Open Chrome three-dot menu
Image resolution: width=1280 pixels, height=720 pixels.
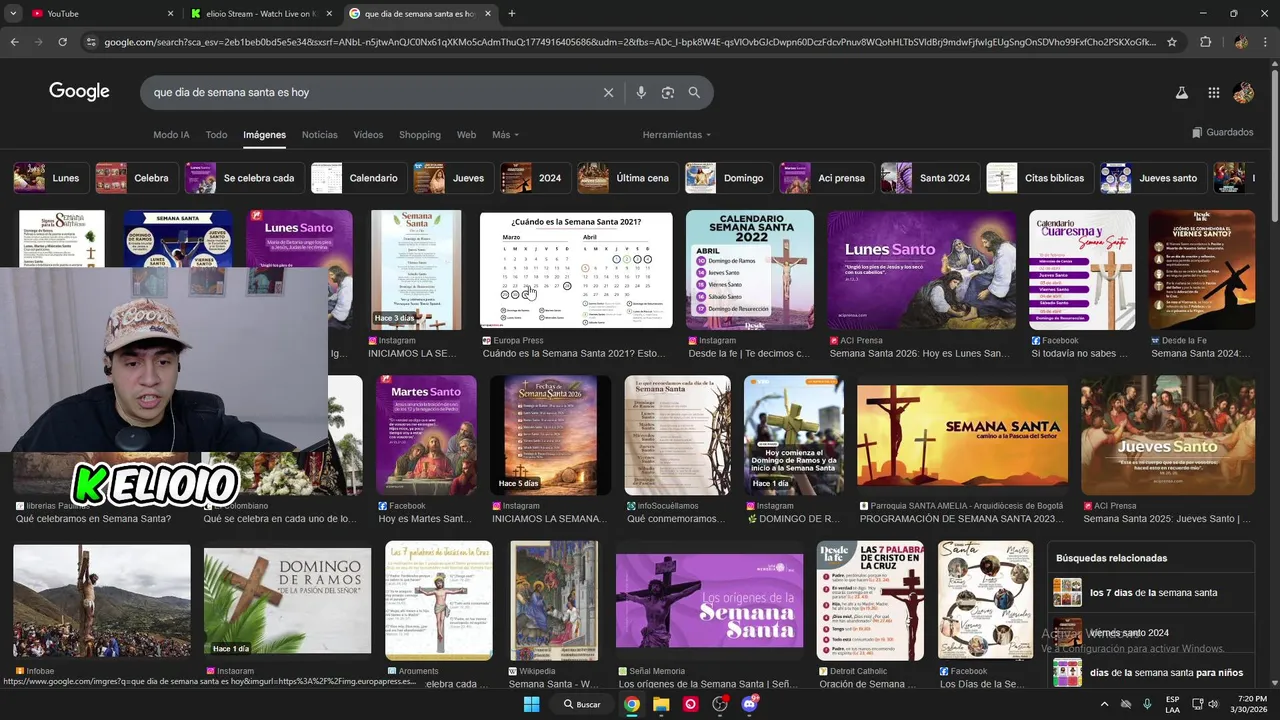pos(1265,42)
